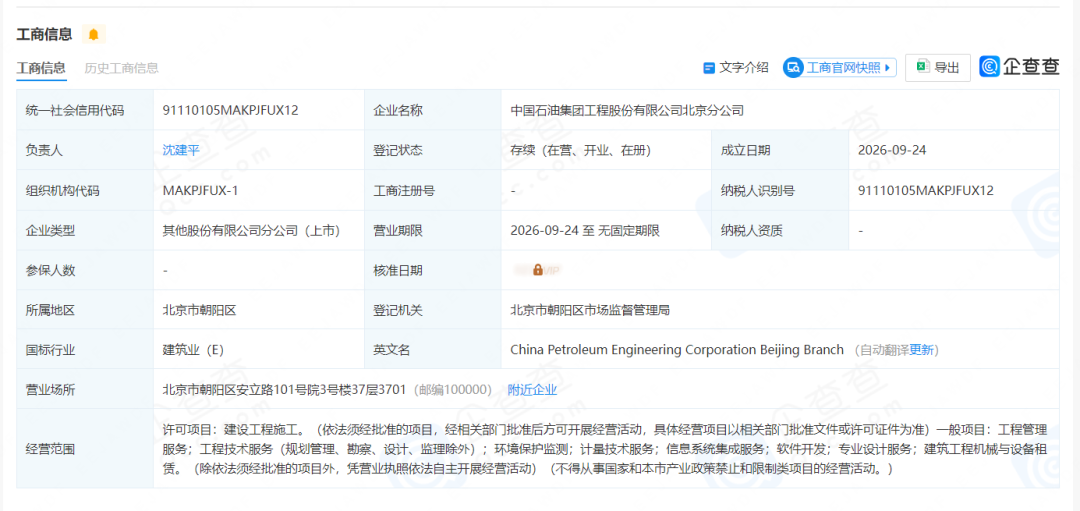Viewport: 1080px width, 511px height.
Task: Click the 参保人数 label cell
Action: (x=85, y=270)
